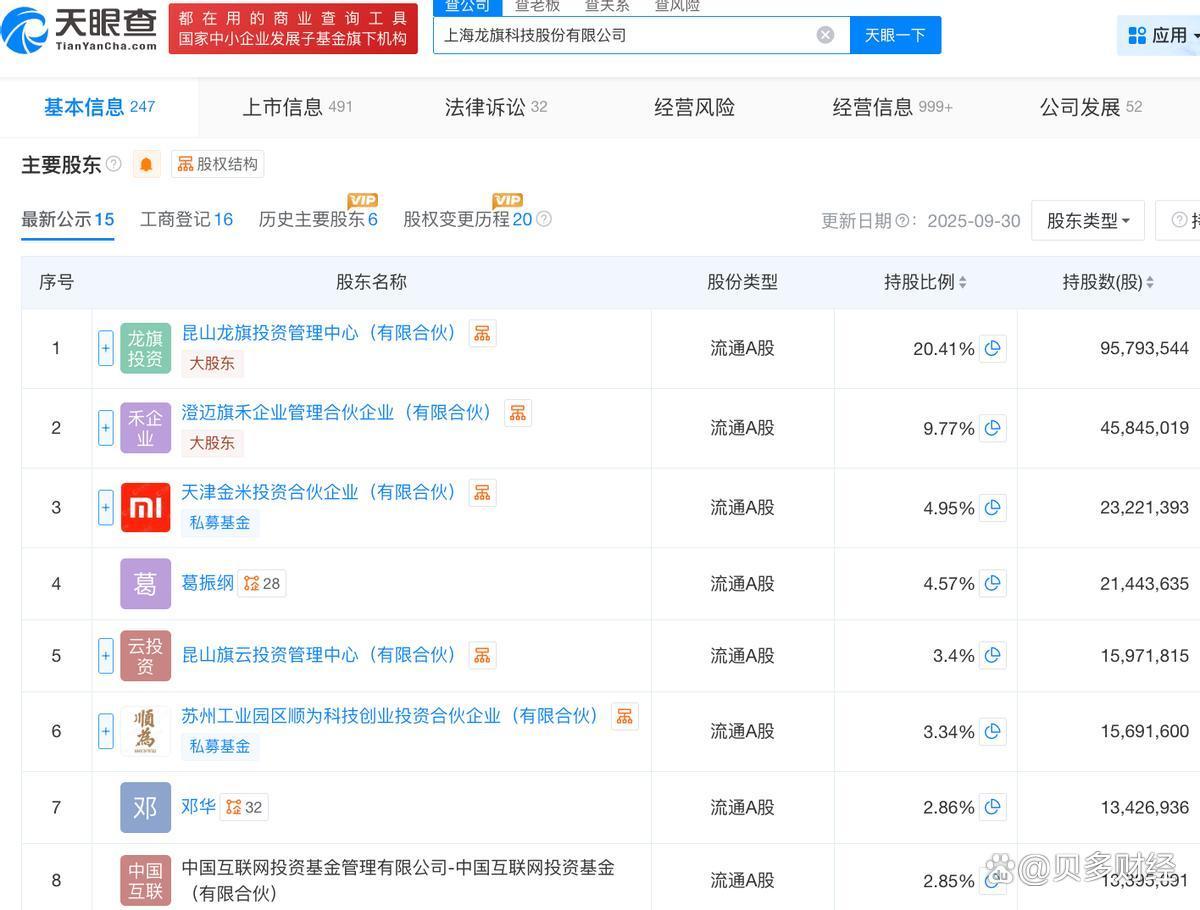
Task: Open the 股东类型 dropdown
Action: pyautogui.click(x=1088, y=220)
